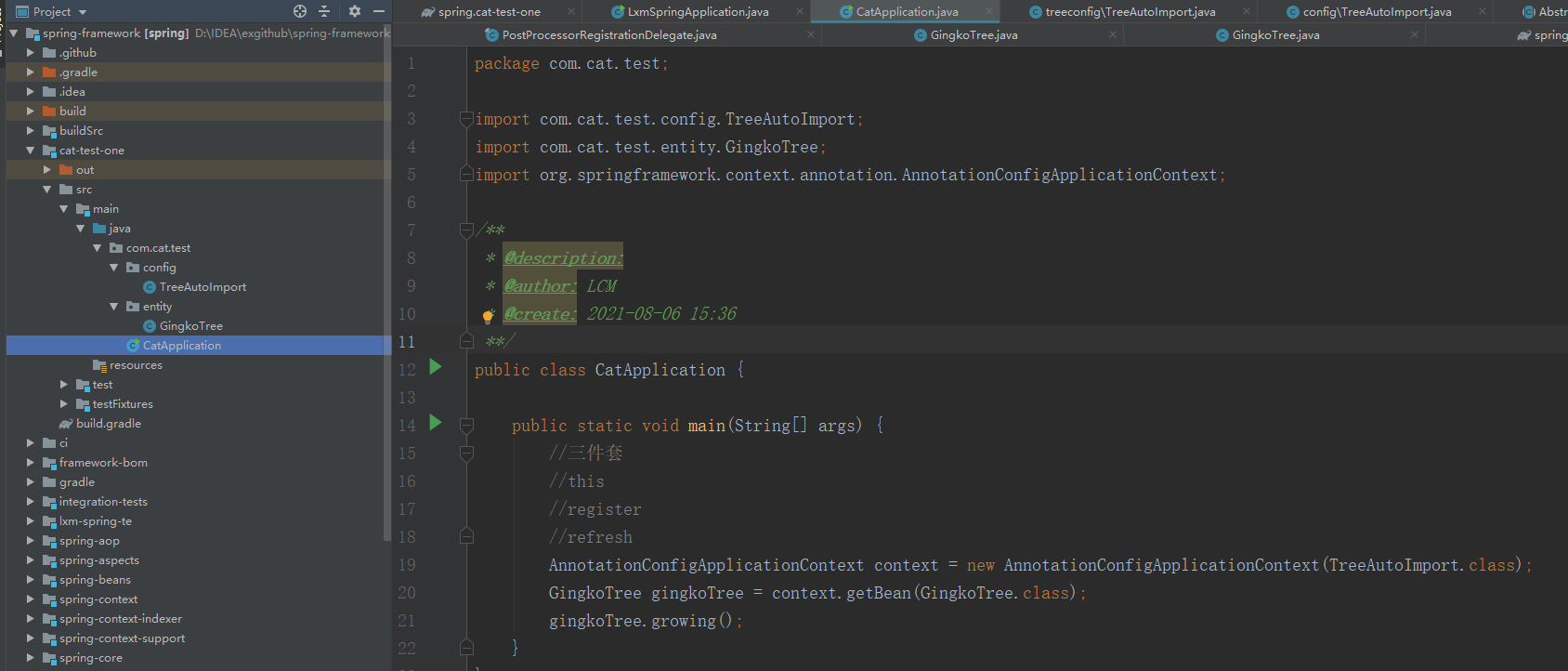Expand the ci folder

(31, 443)
